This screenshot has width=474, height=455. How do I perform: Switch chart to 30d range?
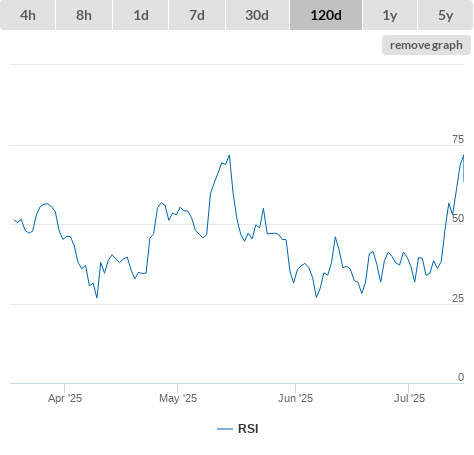pyautogui.click(x=257, y=15)
